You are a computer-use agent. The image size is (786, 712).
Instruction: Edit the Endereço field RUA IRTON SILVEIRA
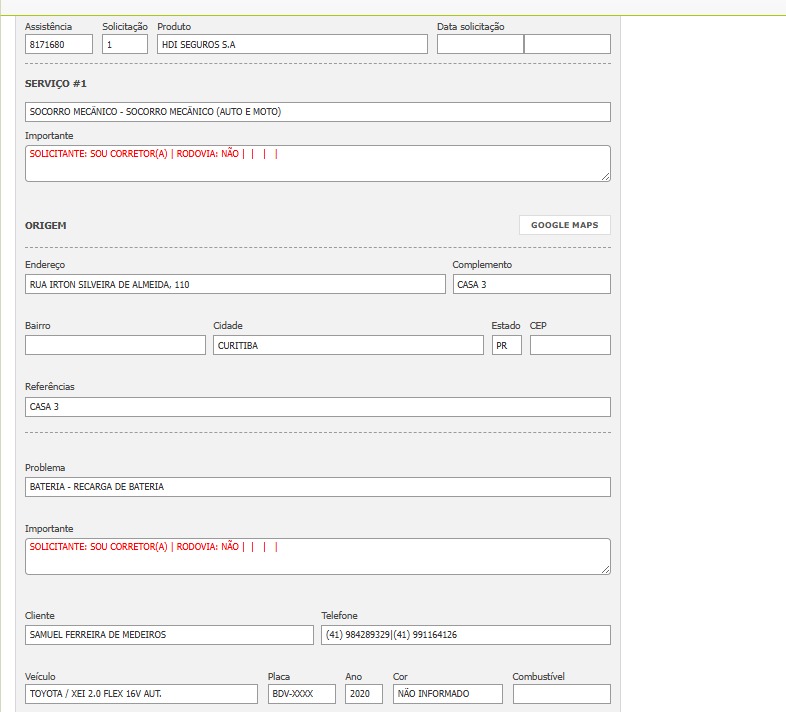tap(235, 285)
